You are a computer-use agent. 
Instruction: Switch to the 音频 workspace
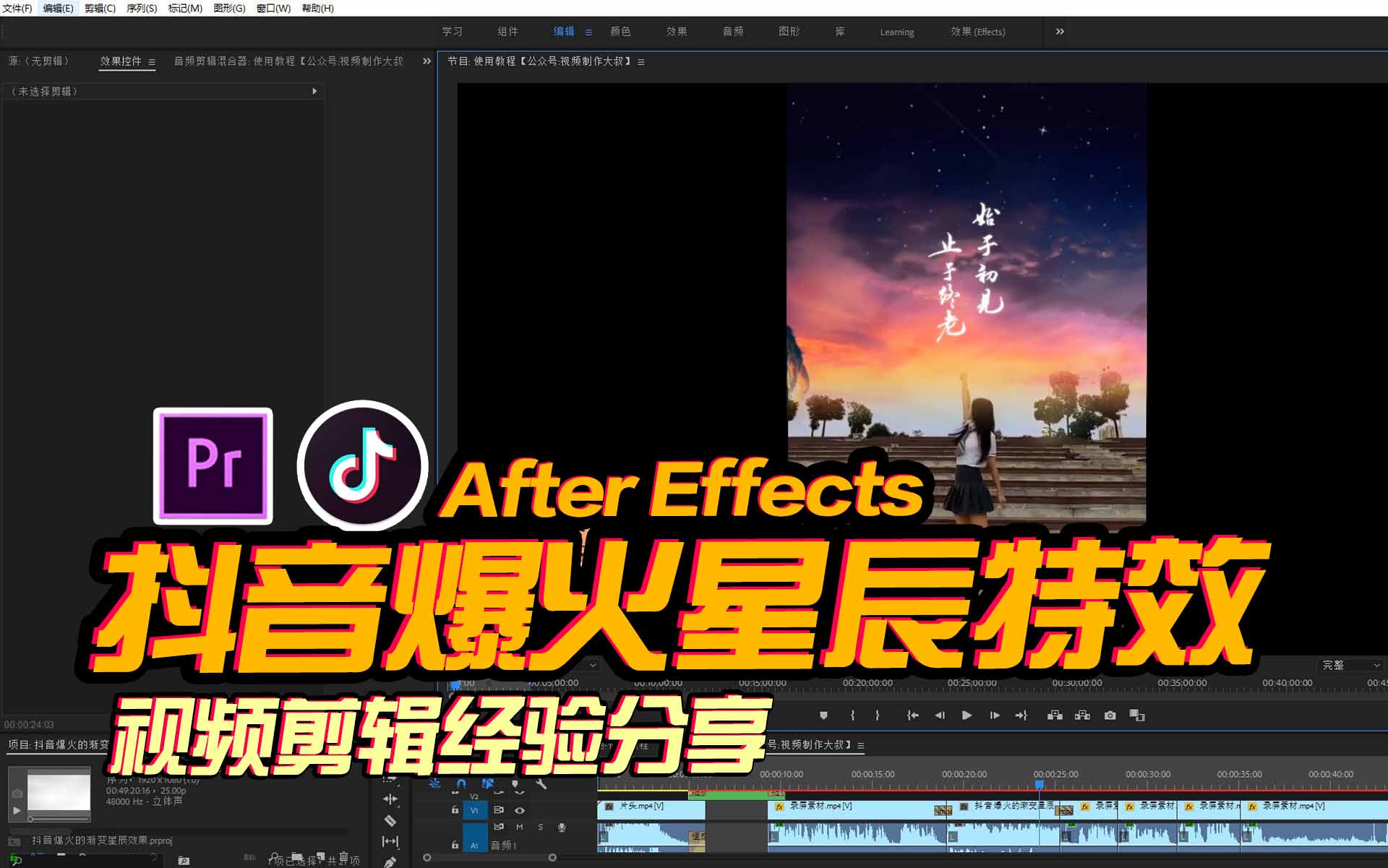(733, 32)
